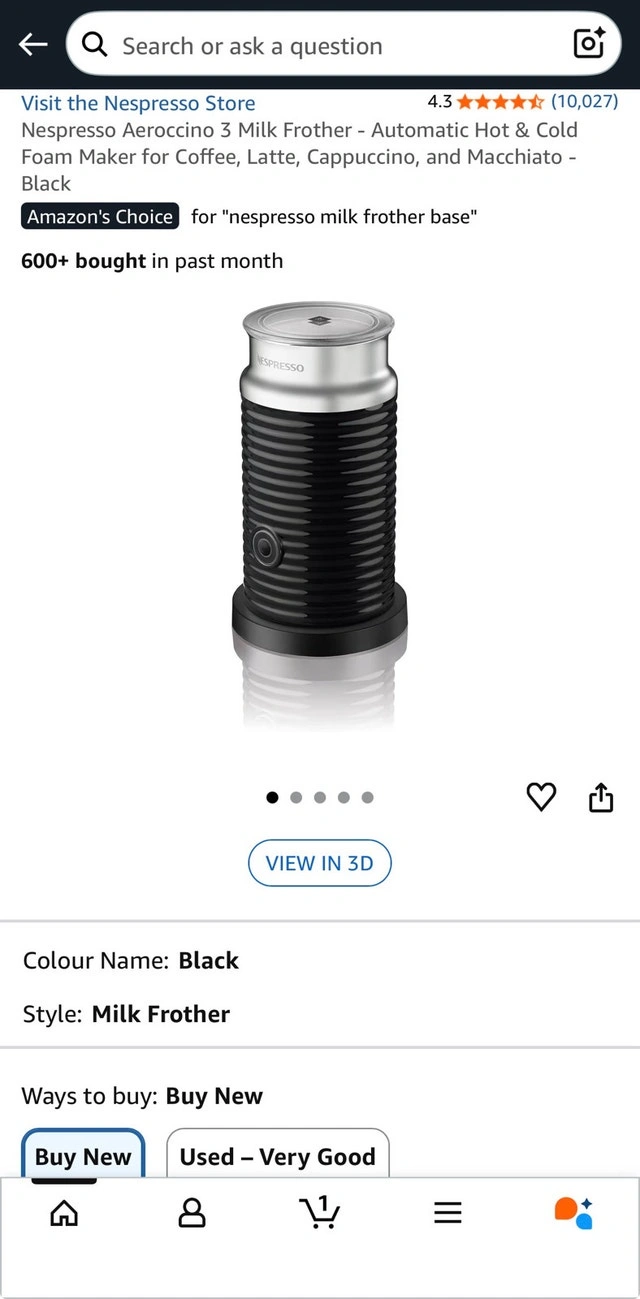640x1299 pixels.
Task: Visit the Nespresso Store link
Action: point(138,103)
